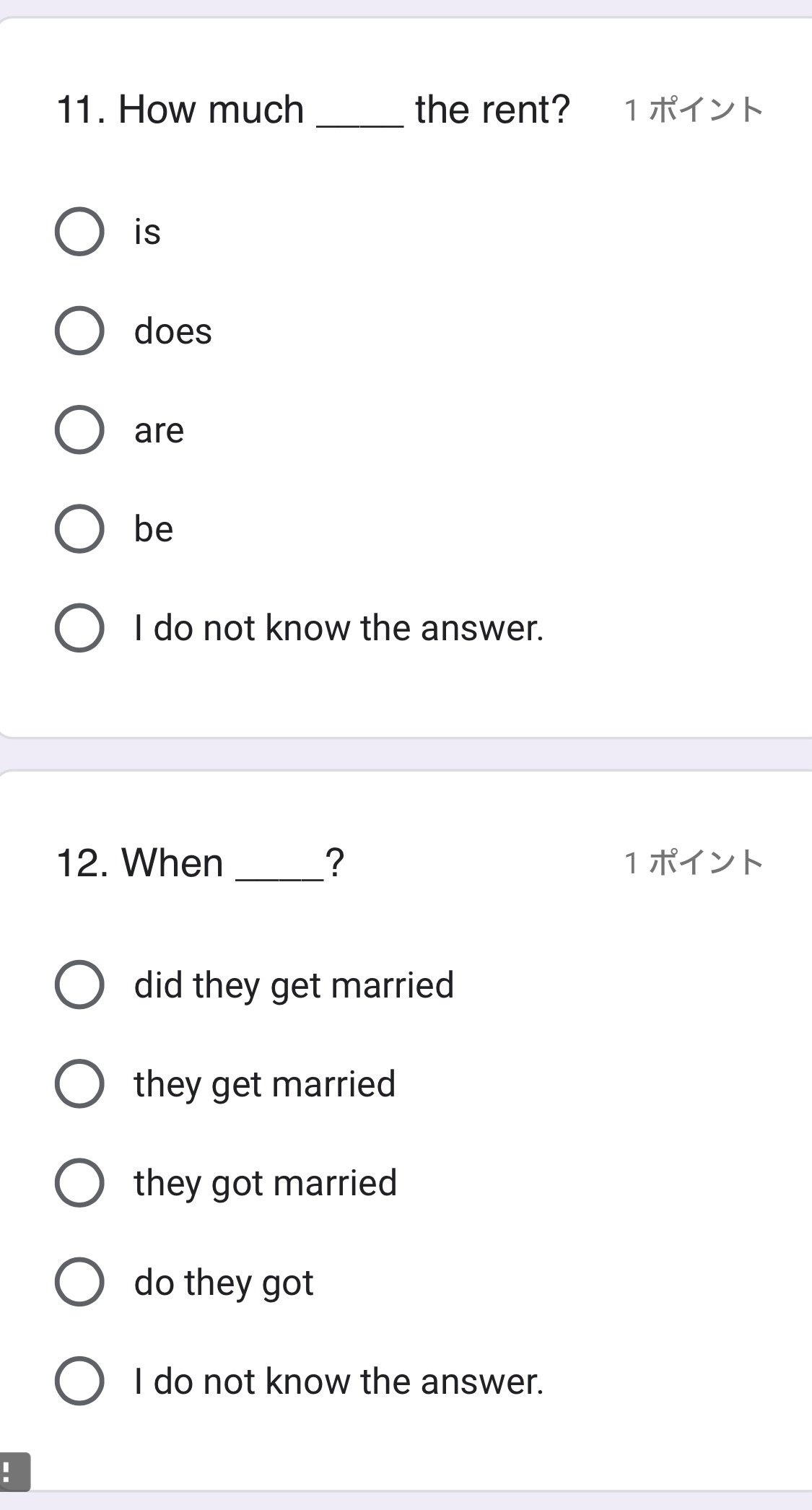Pick the "be" radio button
The image size is (812, 1510).
click(79, 528)
